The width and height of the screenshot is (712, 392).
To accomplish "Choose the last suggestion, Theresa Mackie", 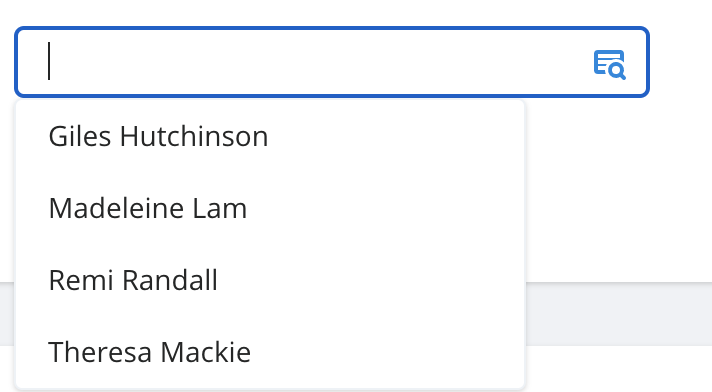I will pyautogui.click(x=270, y=352).
